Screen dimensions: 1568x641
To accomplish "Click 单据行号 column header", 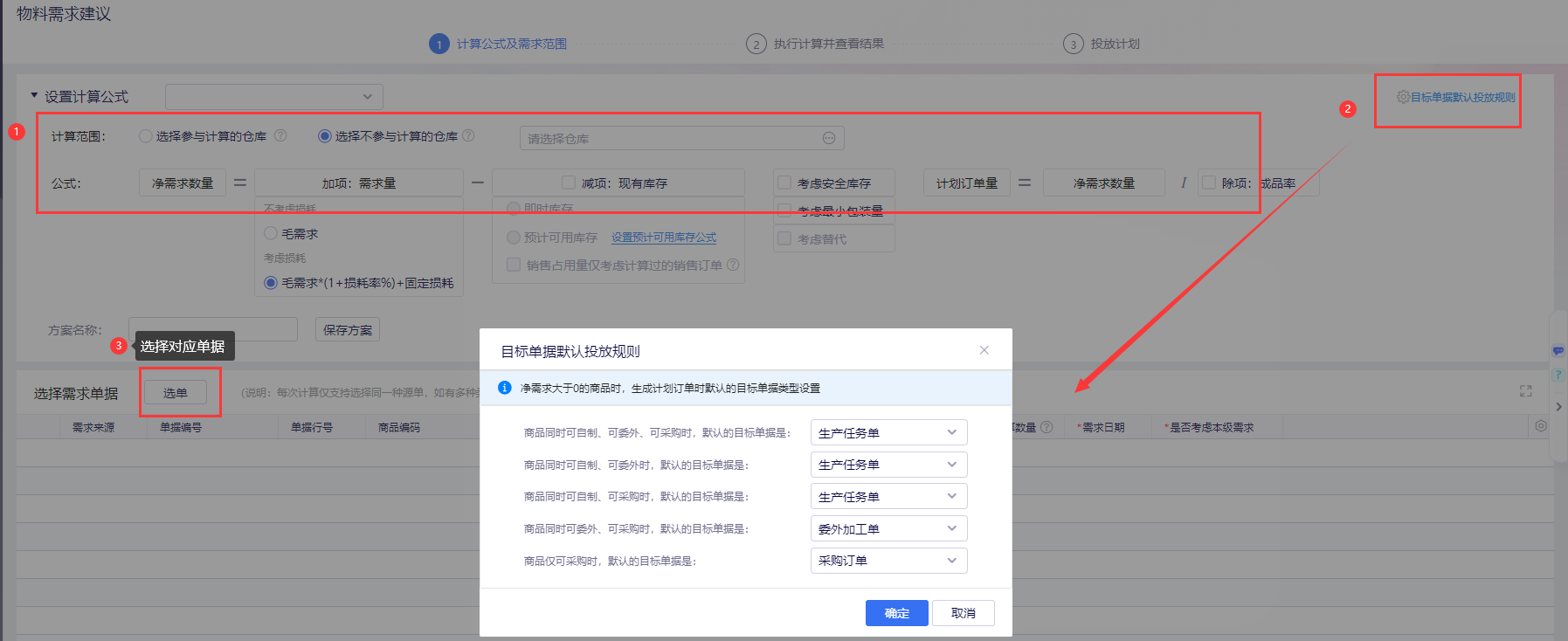I will click(312, 427).
